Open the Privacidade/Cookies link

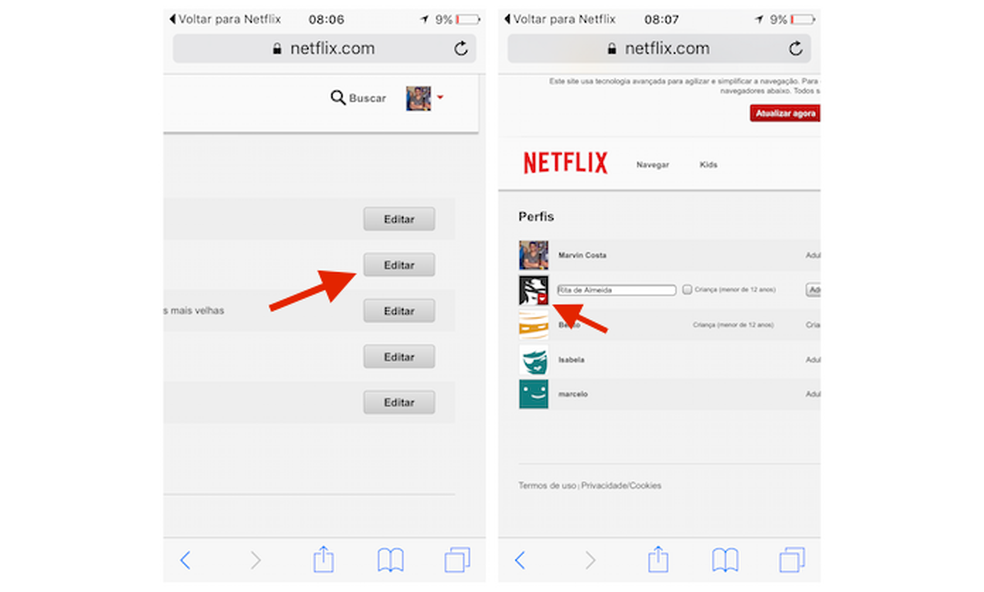tap(622, 485)
